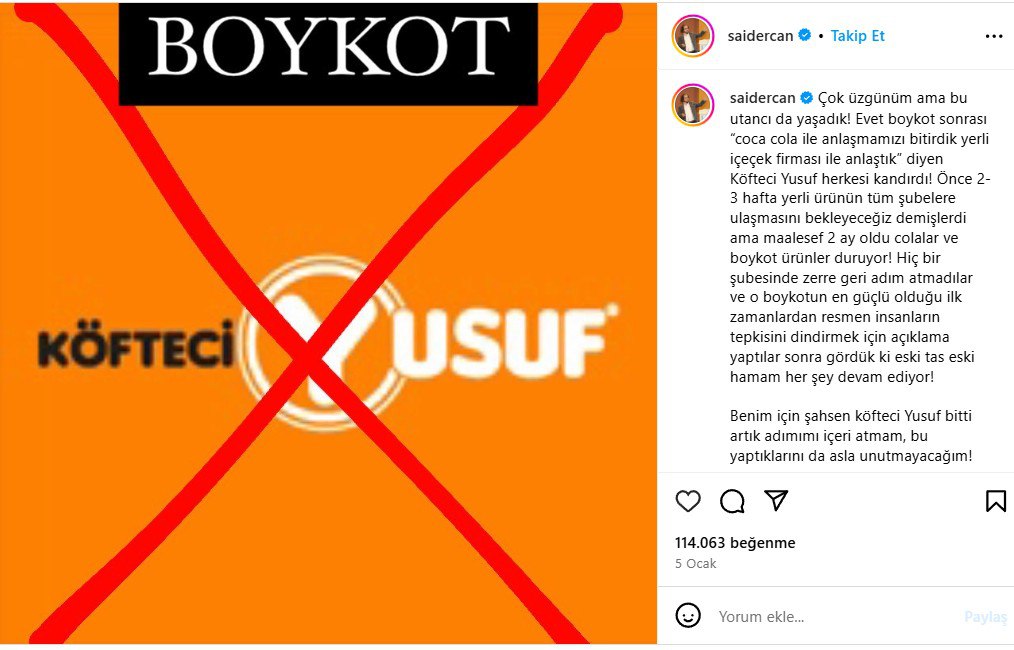Image resolution: width=1014 pixels, height=650 pixels.
Task: Open saidercan profile from header username
Action: [x=760, y=36]
